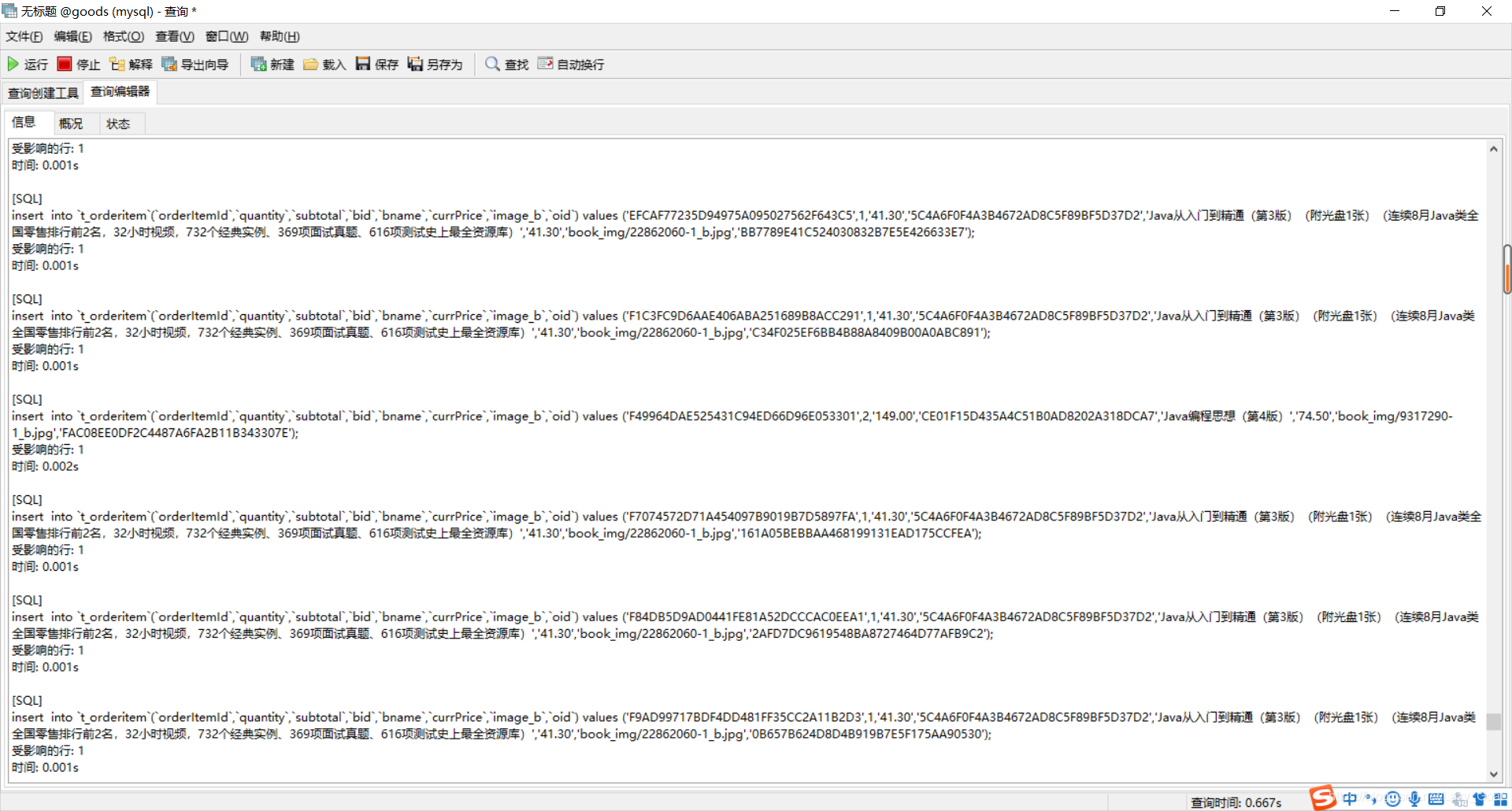Open the 查找 find tool
The width and height of the screenshot is (1512, 811).
click(x=507, y=65)
